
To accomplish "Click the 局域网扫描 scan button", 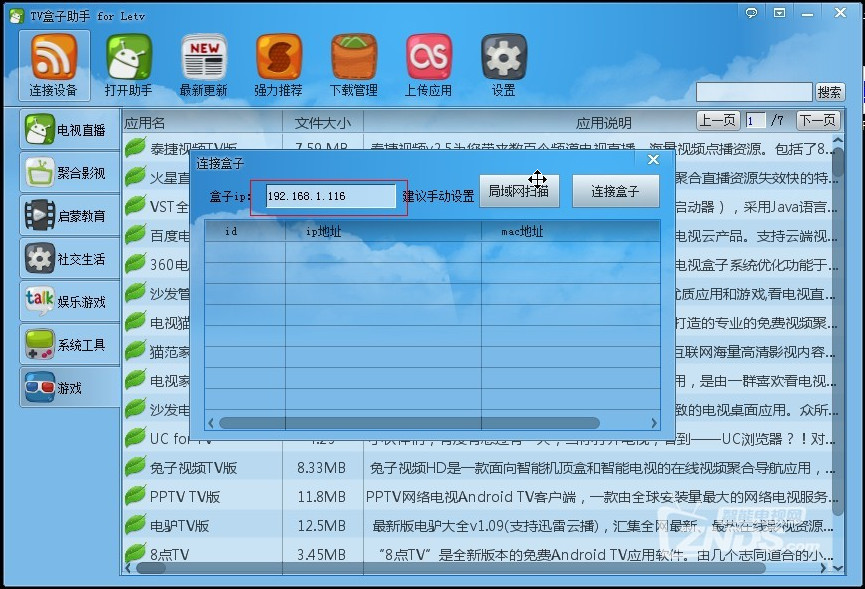I will pos(518,192).
